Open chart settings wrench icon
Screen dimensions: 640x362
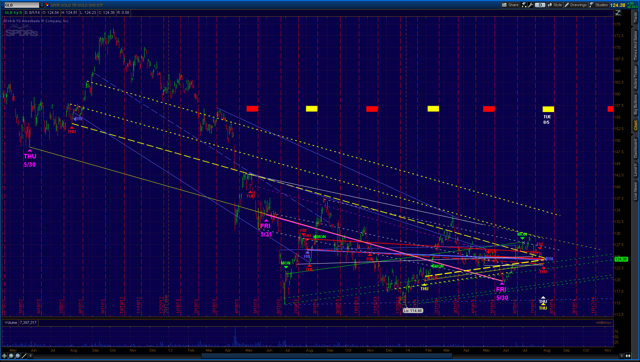[x=530, y=5]
